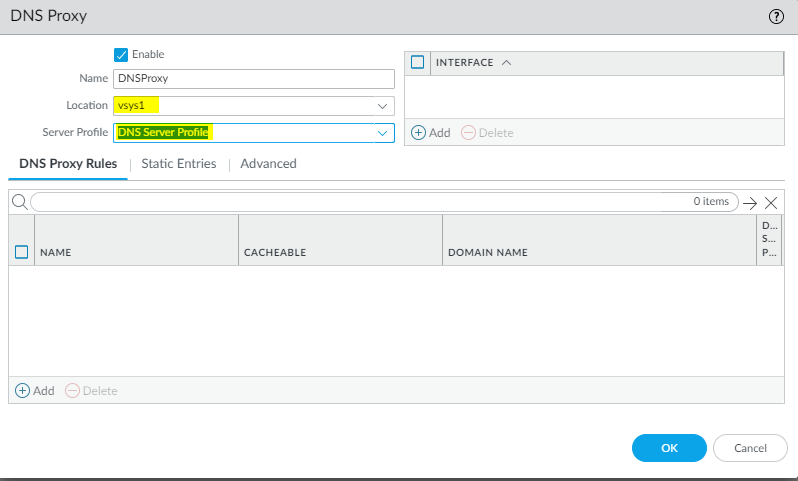Click the search magnifier icon in rules
798x481 pixels.
(x=19, y=202)
